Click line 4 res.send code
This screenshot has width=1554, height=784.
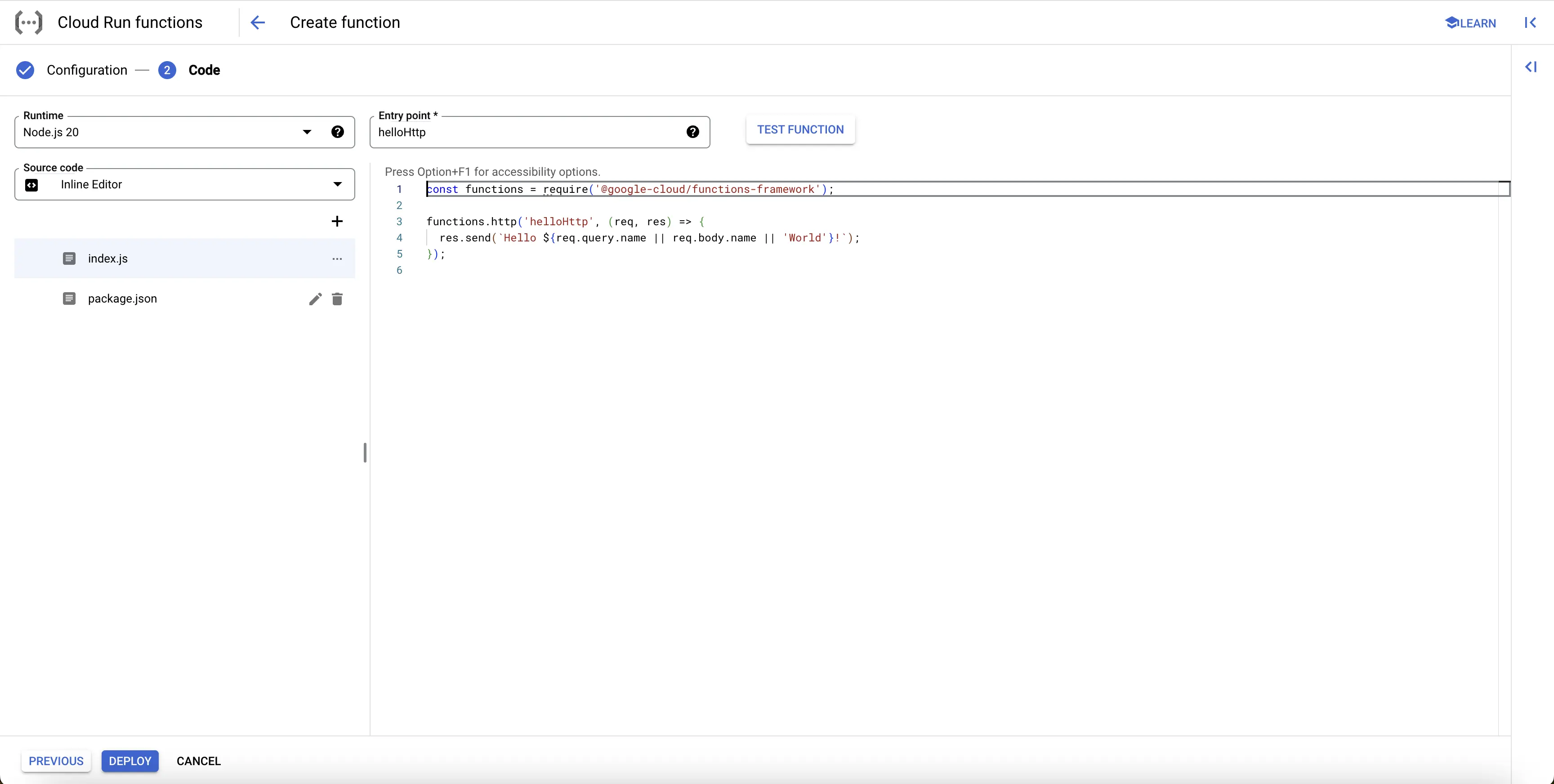coord(649,238)
